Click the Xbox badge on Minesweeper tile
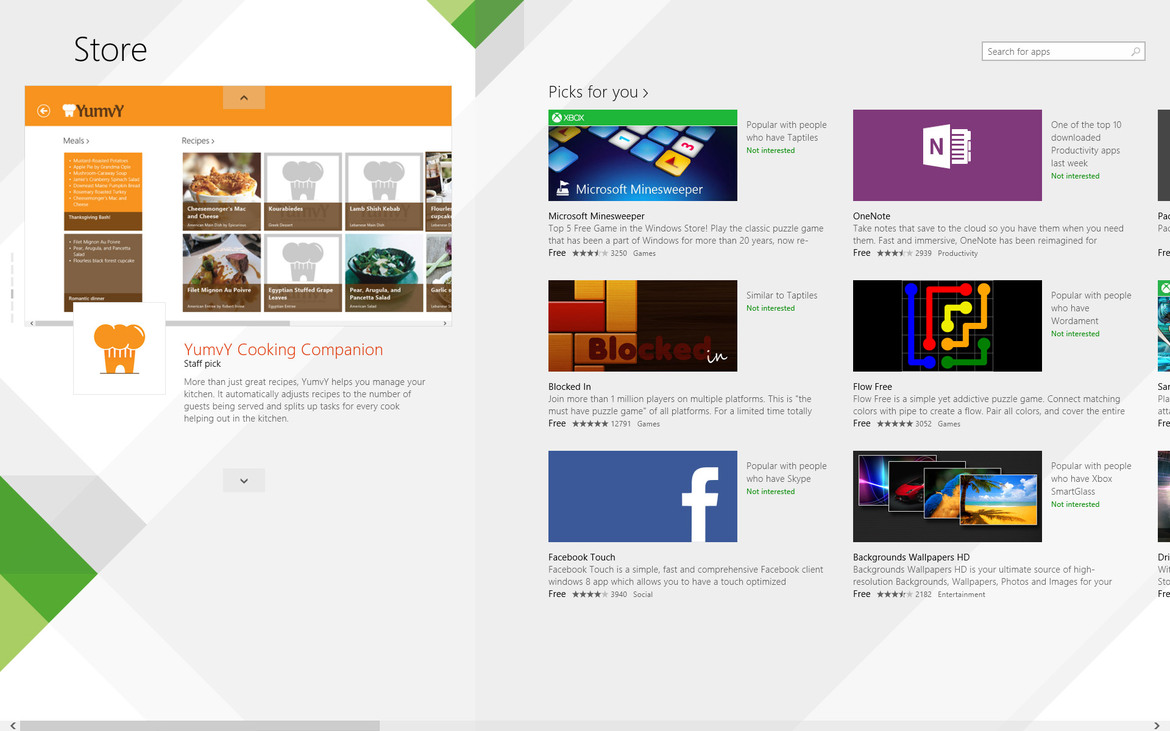 [569, 118]
